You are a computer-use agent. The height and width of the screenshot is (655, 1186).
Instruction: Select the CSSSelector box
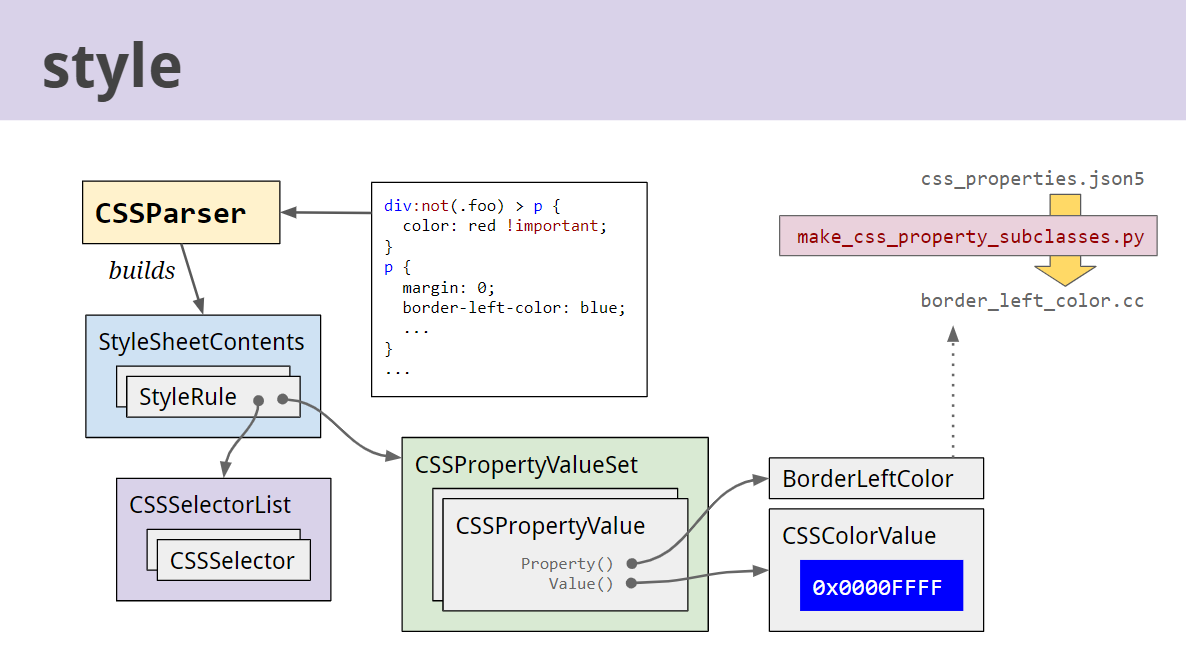234,560
